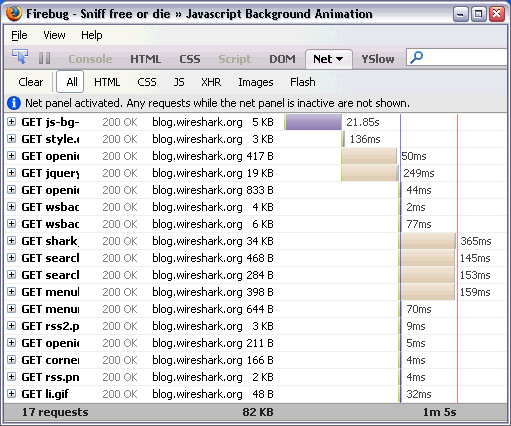Screen dimensions: 511x426
Task: Click 200 OK status for js-bg- row
Action: coord(120,122)
